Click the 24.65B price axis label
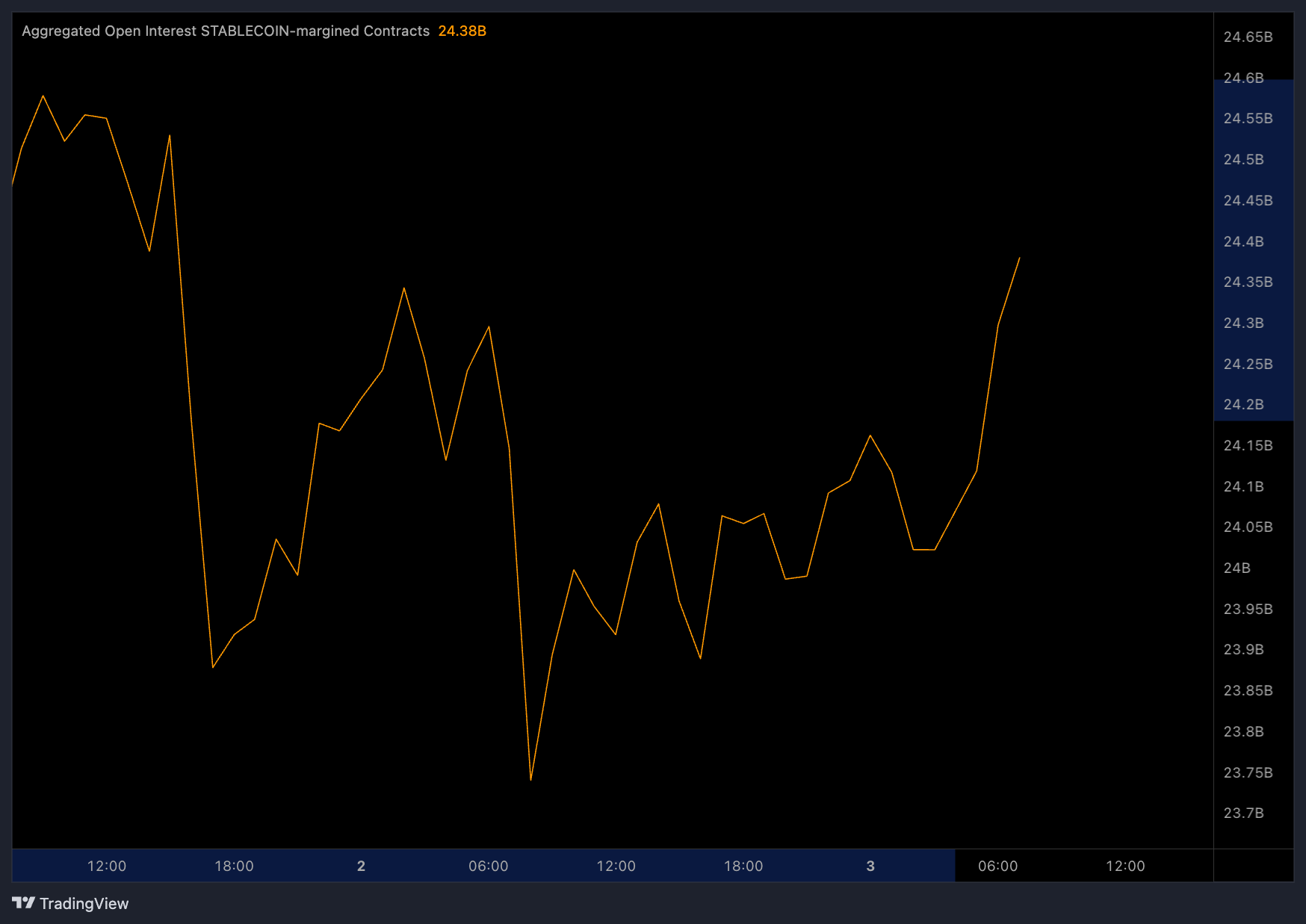The width and height of the screenshot is (1306, 924). point(1247,37)
